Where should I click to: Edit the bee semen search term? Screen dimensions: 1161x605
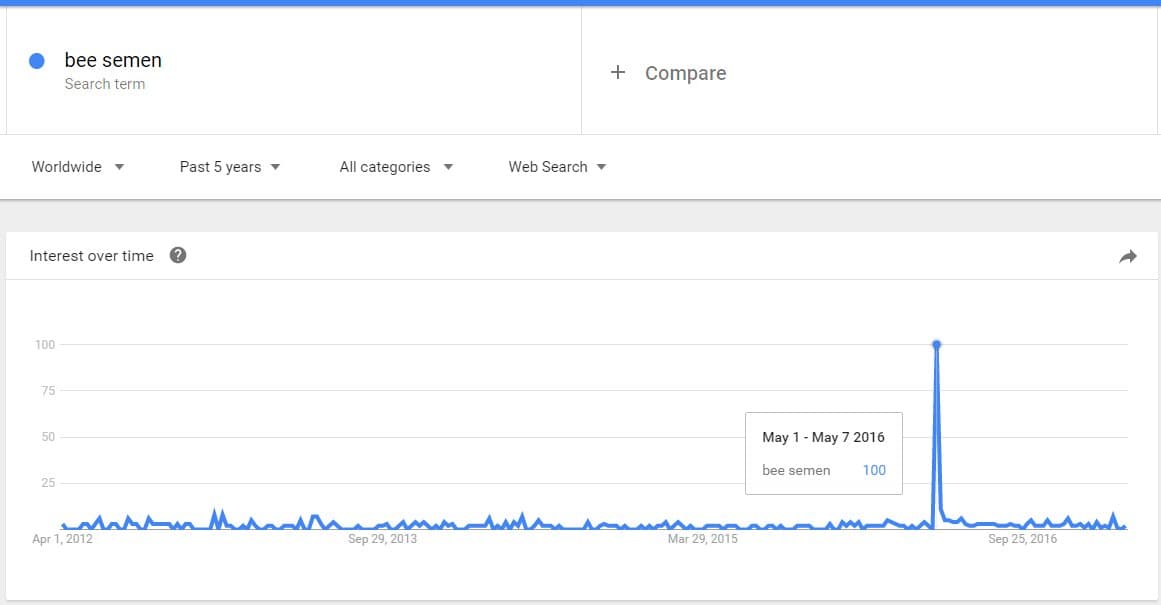[x=113, y=60]
